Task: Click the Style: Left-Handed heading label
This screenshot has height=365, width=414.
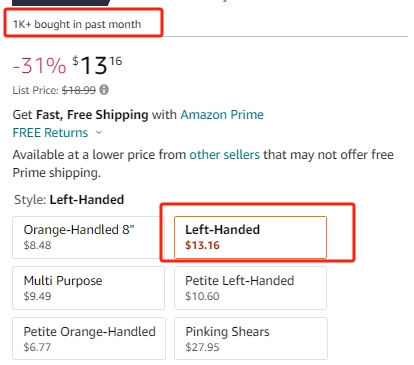Action: coord(69,200)
